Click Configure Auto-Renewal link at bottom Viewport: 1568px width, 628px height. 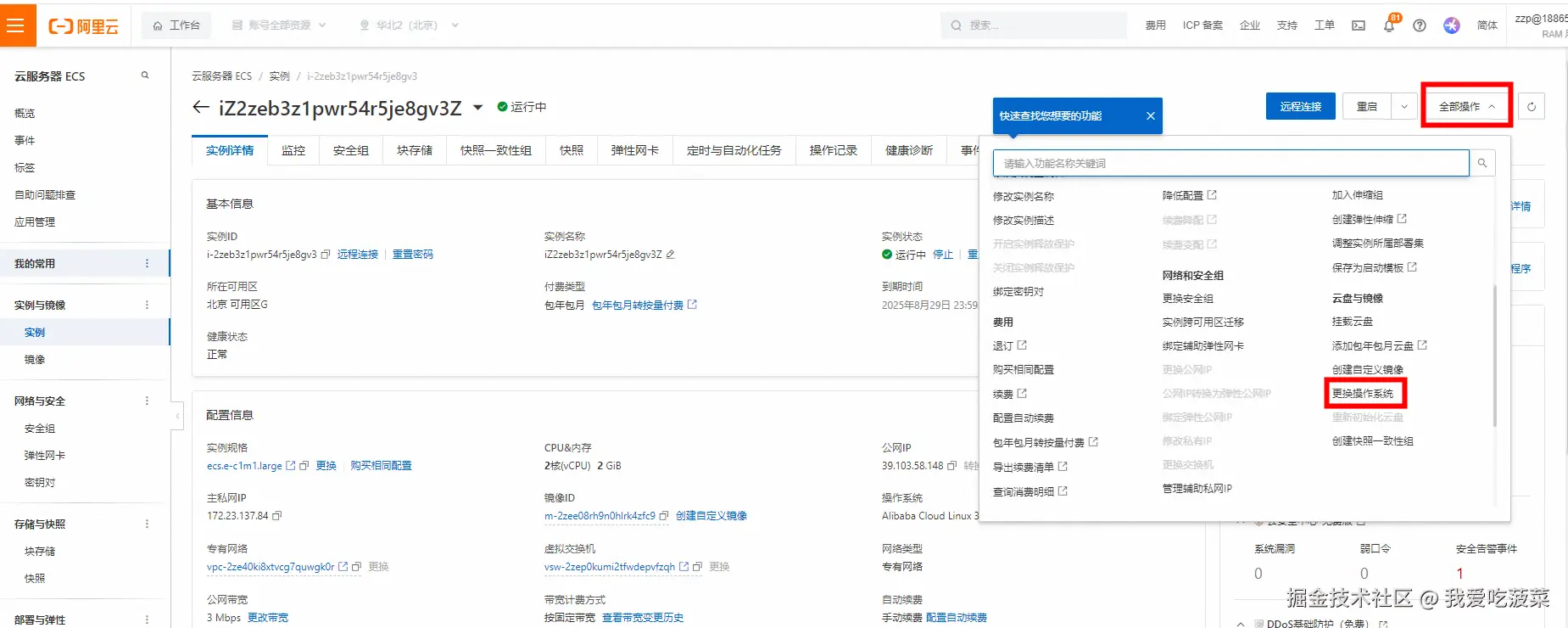pyautogui.click(x=957, y=618)
